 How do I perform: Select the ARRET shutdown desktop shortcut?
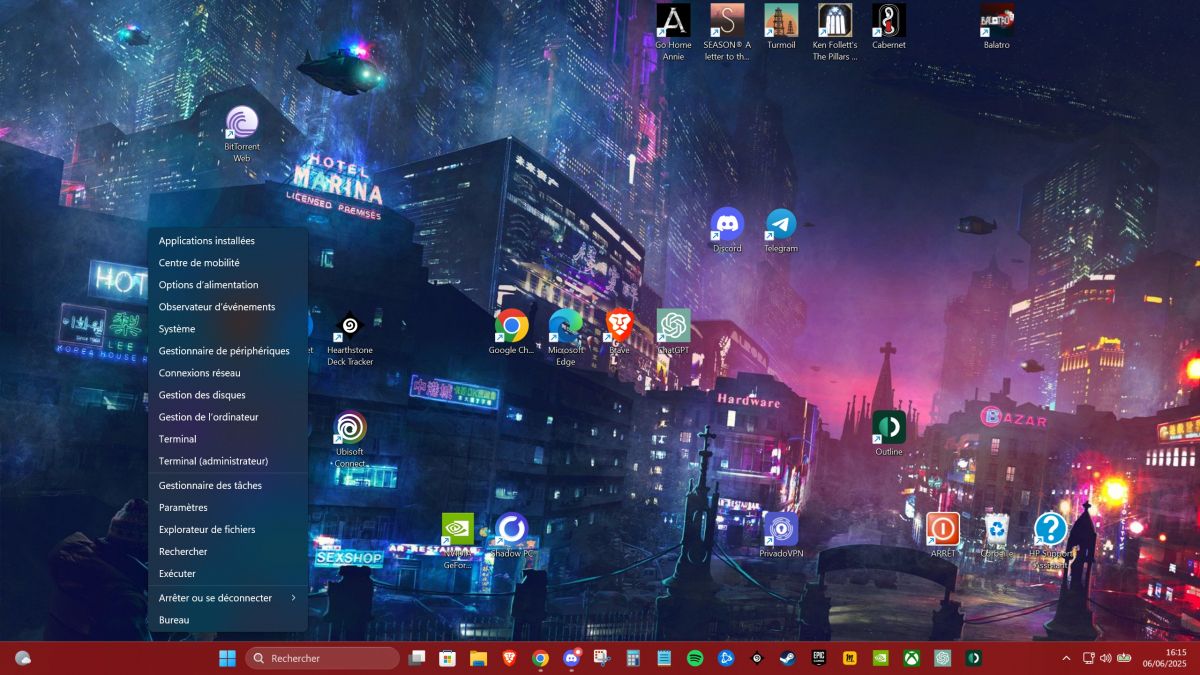[943, 535]
